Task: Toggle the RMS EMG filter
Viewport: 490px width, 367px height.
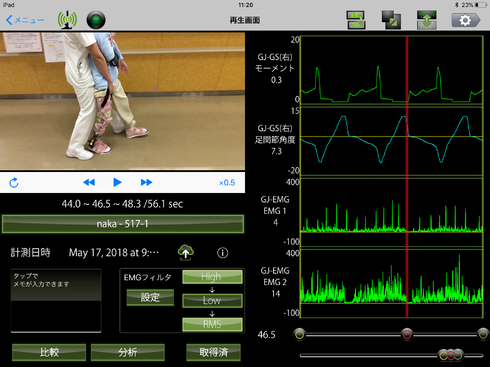Action: [x=212, y=324]
